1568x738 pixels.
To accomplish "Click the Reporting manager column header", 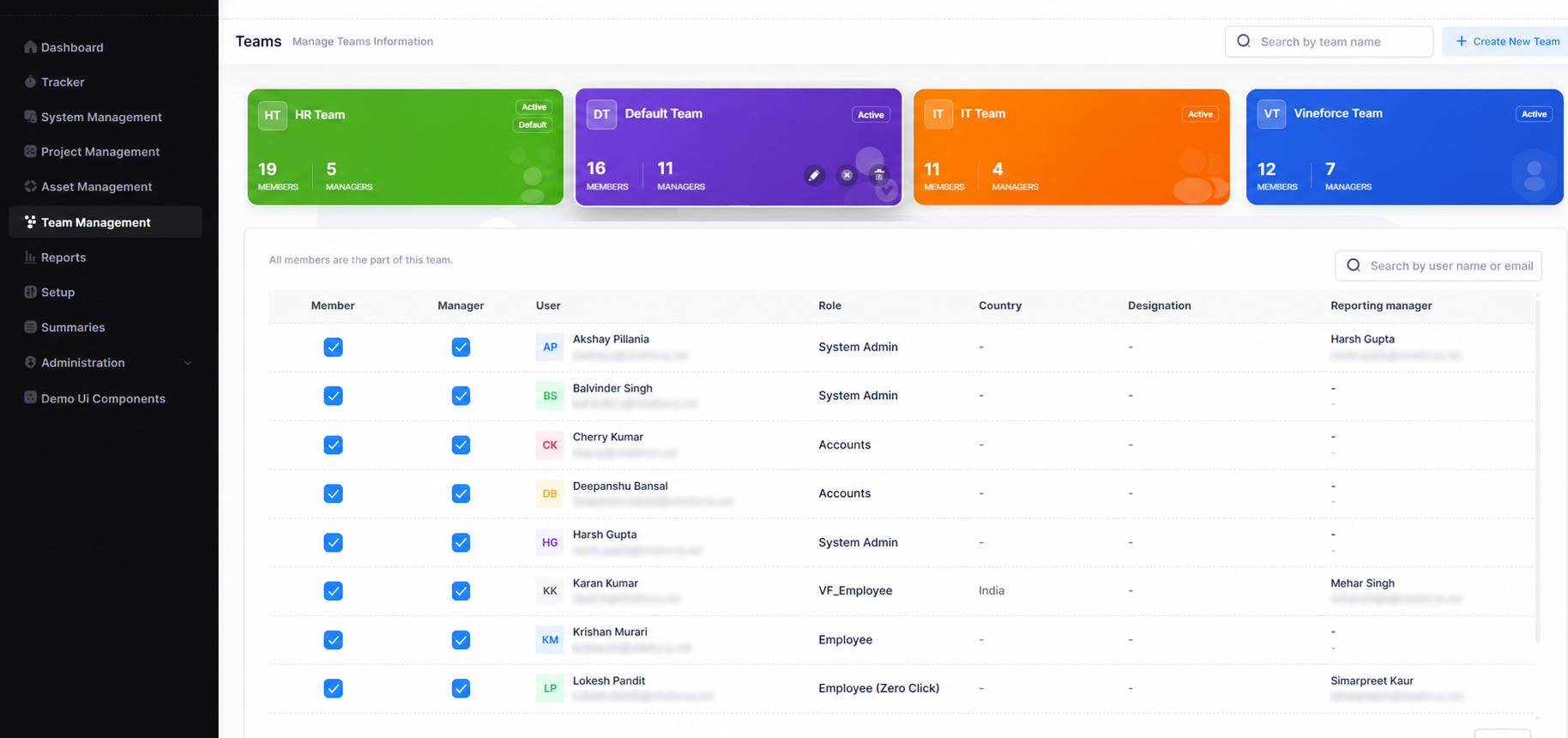I will (1381, 305).
